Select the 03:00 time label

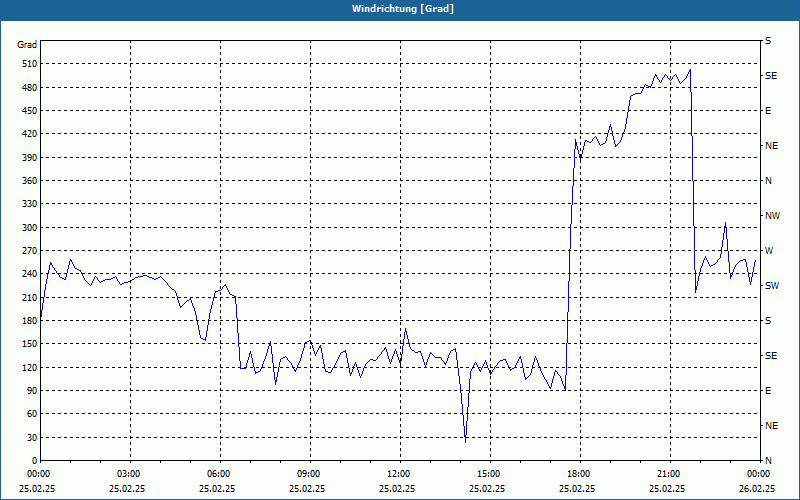[128, 474]
